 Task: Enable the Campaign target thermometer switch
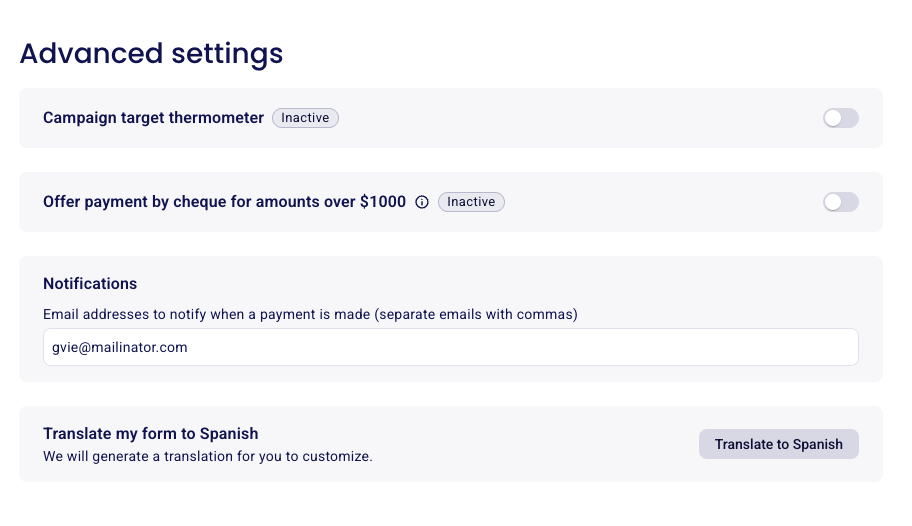click(840, 118)
